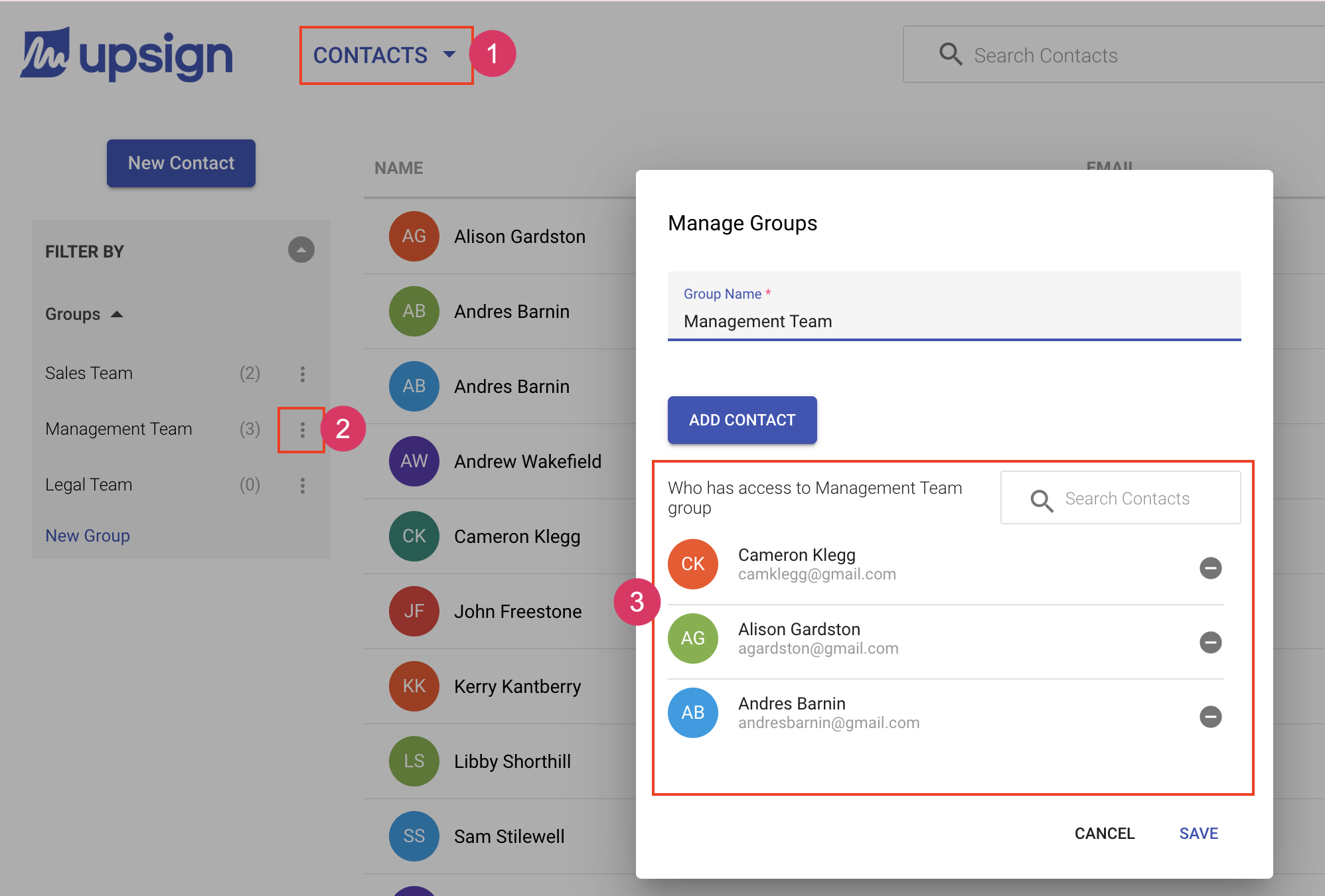This screenshot has width=1325, height=896.
Task: Collapse the Groups list arrow
Action: pyautogui.click(x=117, y=314)
